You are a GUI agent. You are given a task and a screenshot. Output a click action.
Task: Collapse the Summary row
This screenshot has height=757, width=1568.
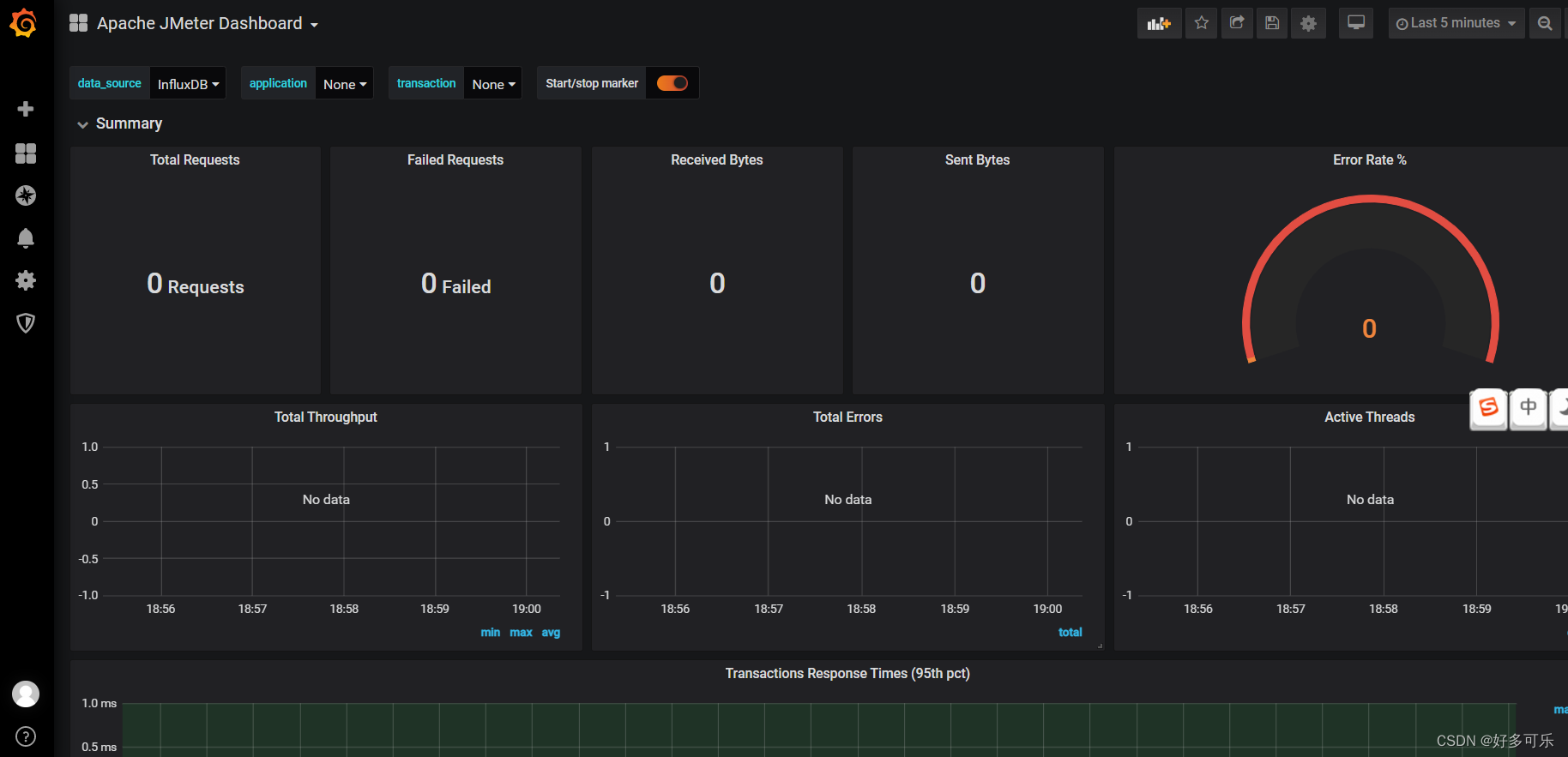coord(120,123)
